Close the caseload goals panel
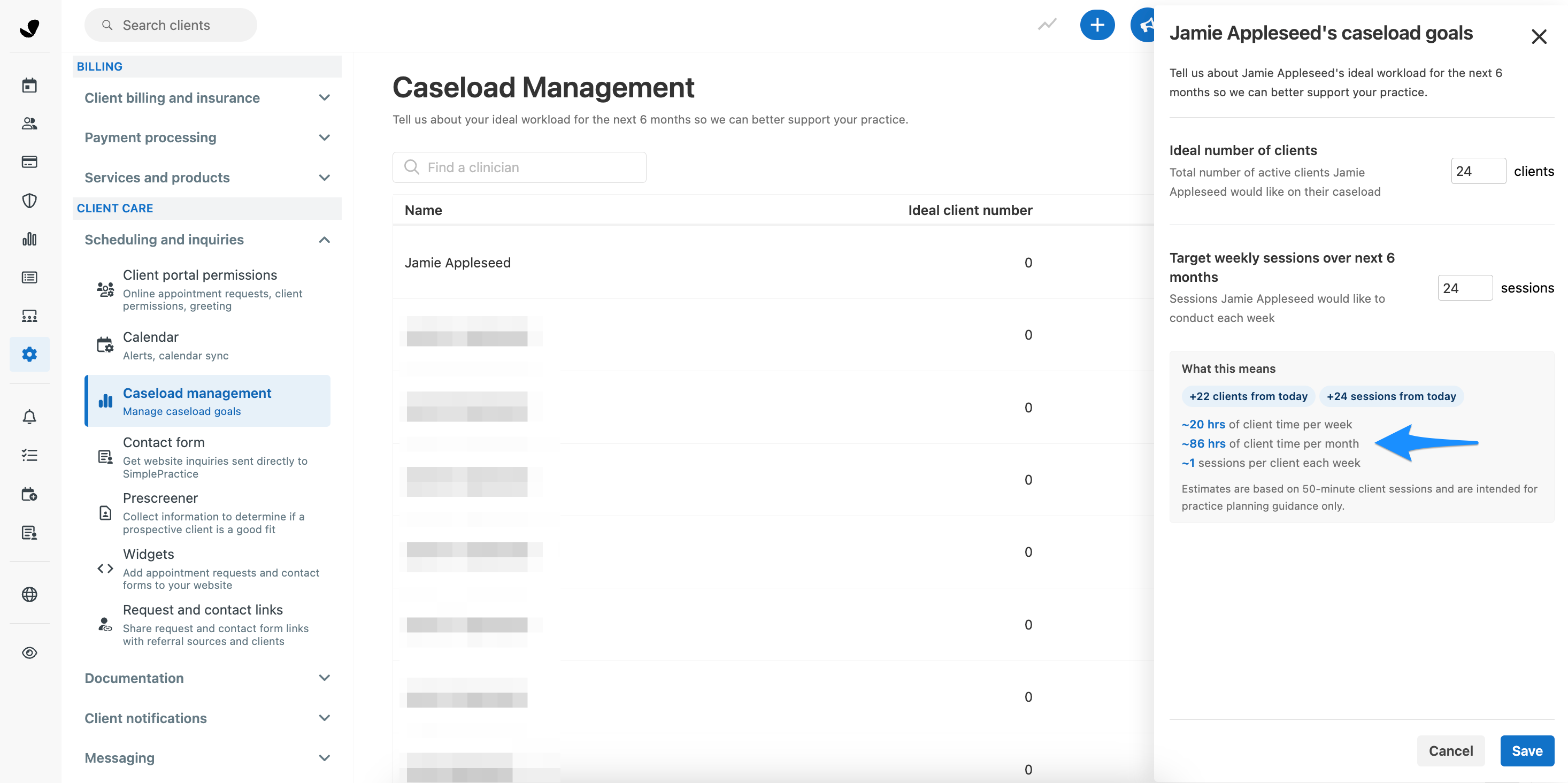The image size is (1568, 783). [x=1539, y=36]
